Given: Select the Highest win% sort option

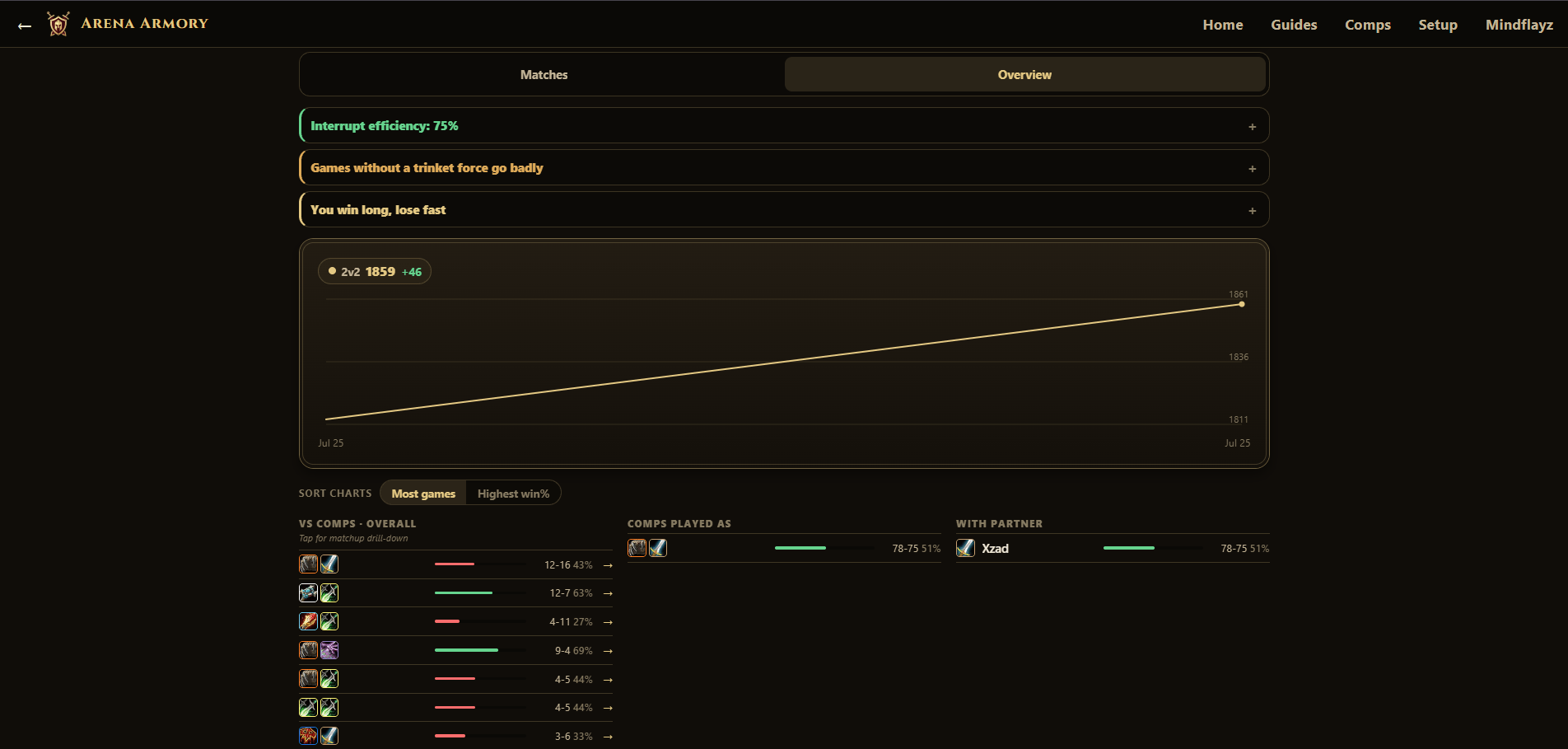Looking at the screenshot, I should tap(513, 494).
